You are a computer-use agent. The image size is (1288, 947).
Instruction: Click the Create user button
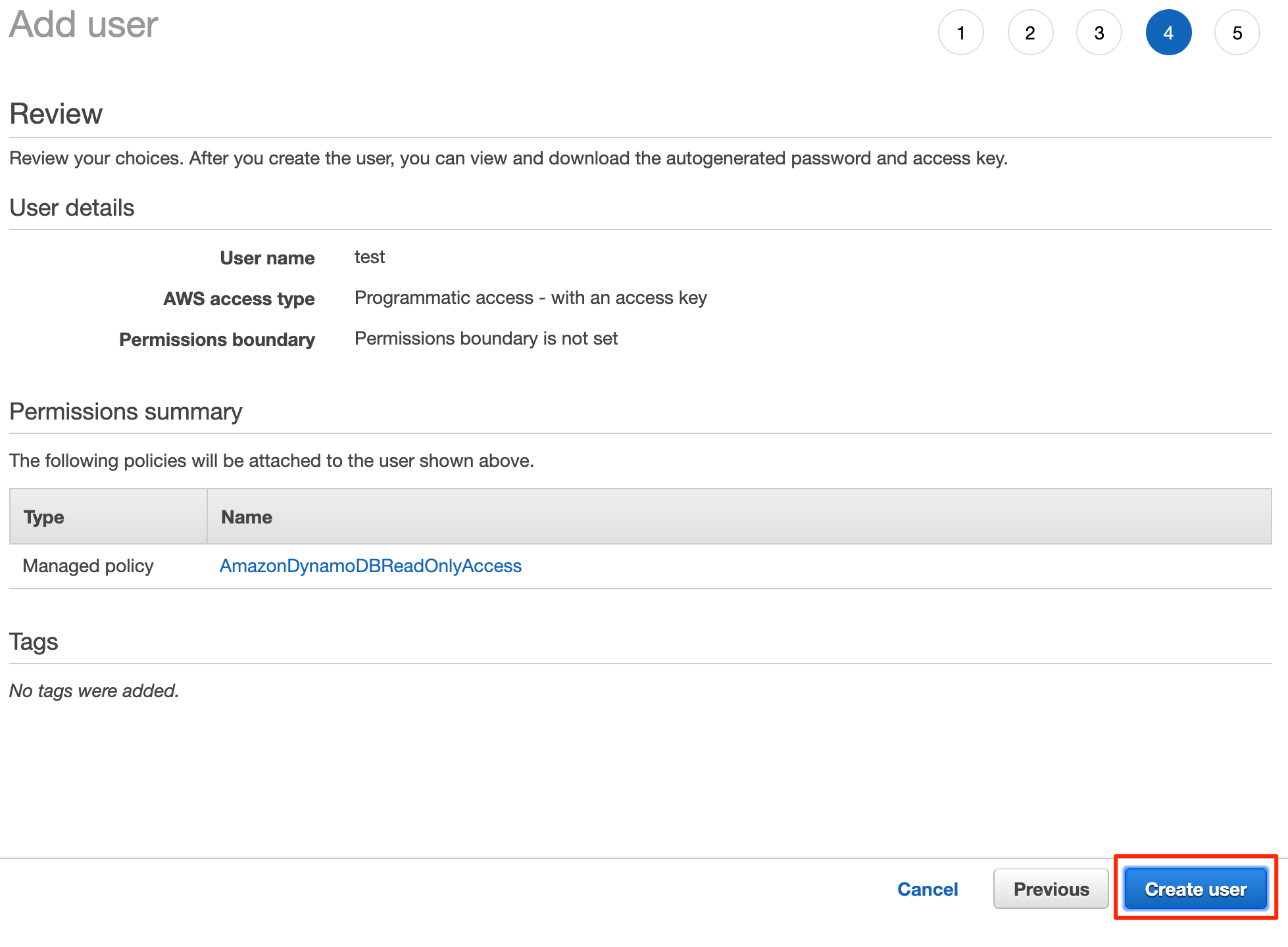click(1195, 889)
